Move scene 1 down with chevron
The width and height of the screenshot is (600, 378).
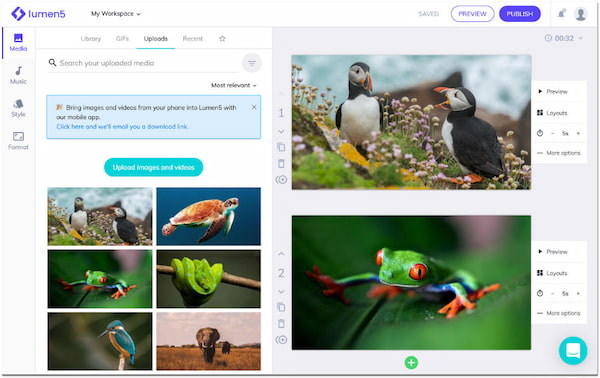[281, 132]
